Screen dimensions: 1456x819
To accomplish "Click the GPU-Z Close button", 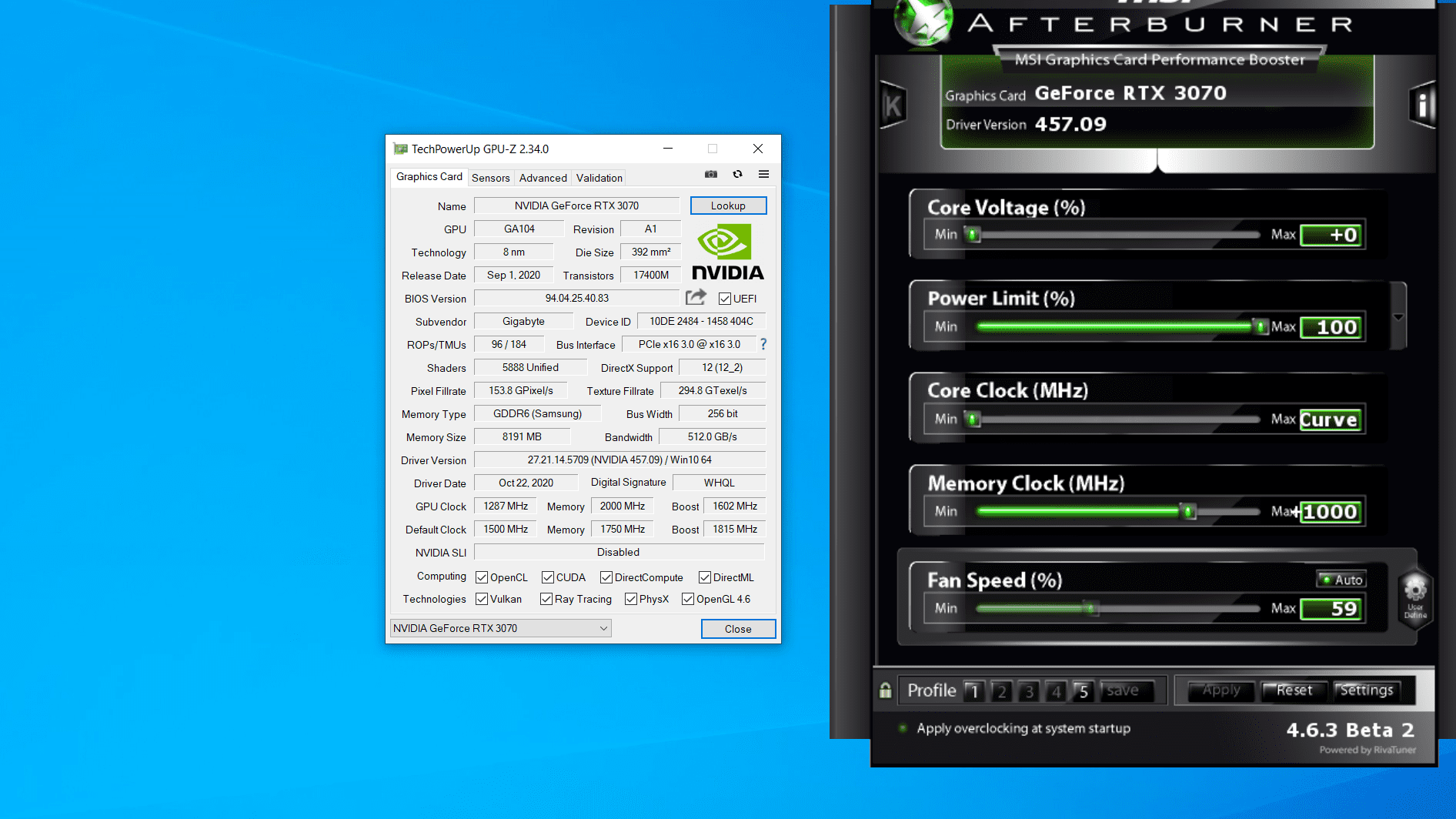I will coord(738,629).
